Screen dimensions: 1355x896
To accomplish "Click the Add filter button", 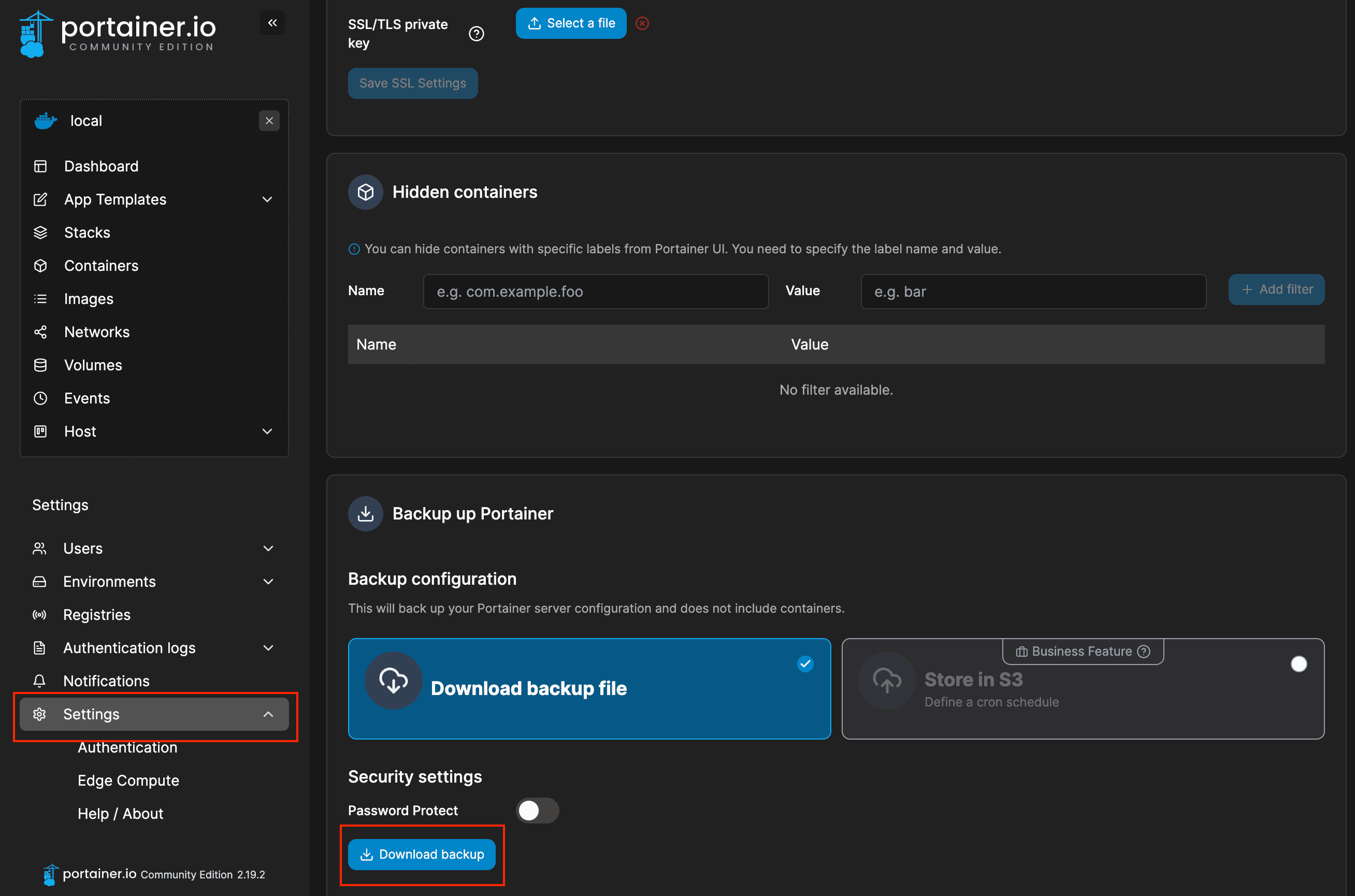I will (1276, 290).
